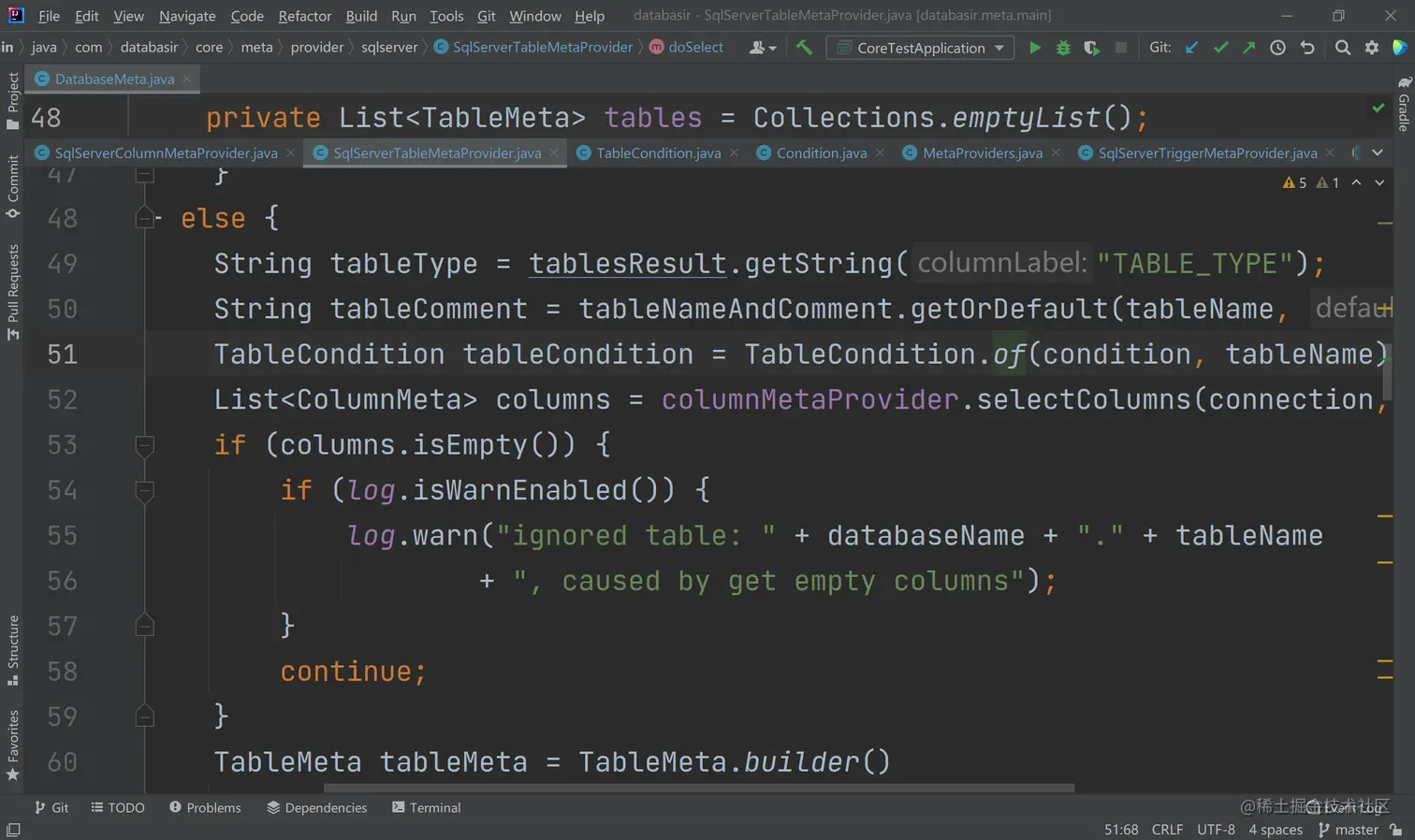
Task: Collapse the else block at line 48
Action: pyautogui.click(x=144, y=219)
